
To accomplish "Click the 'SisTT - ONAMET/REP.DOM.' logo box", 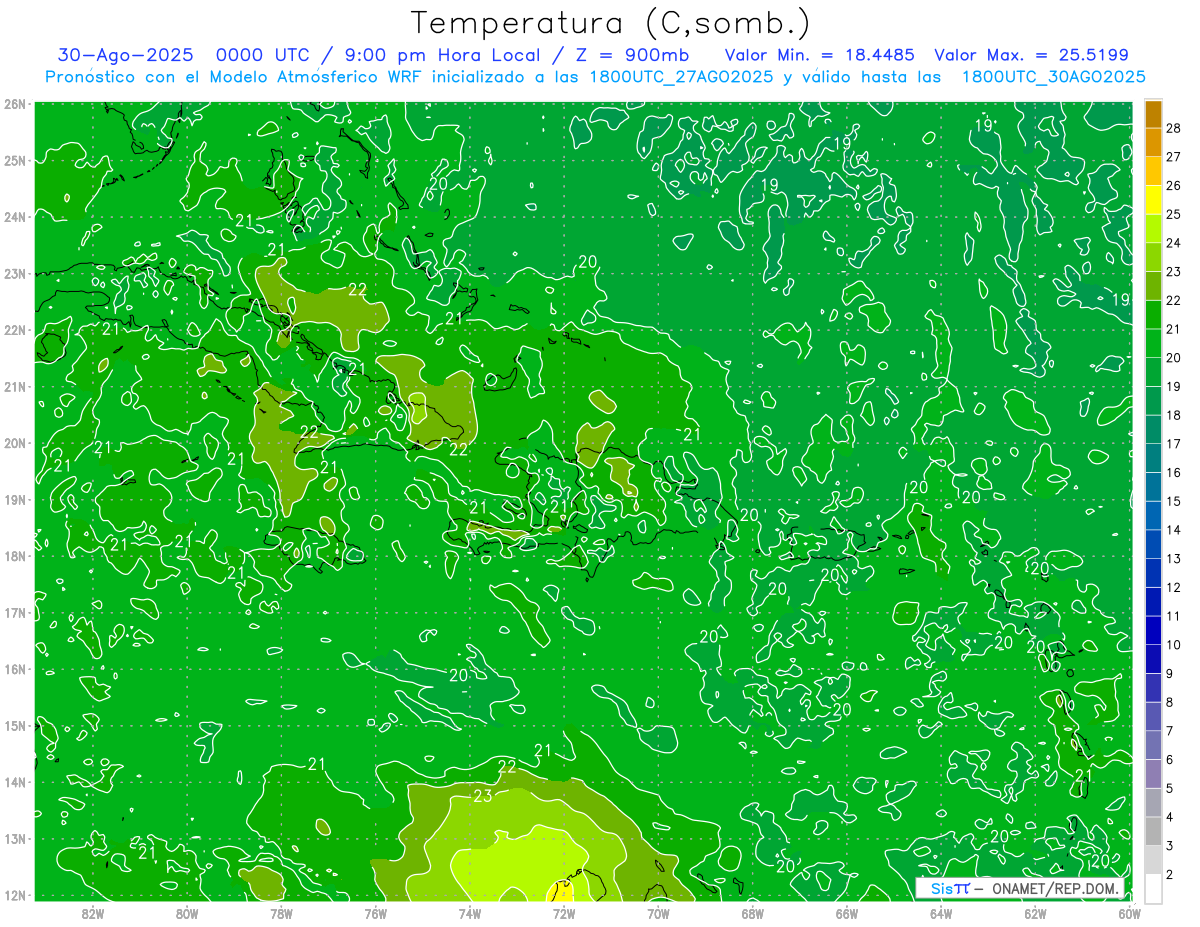I will pos(1020,888).
